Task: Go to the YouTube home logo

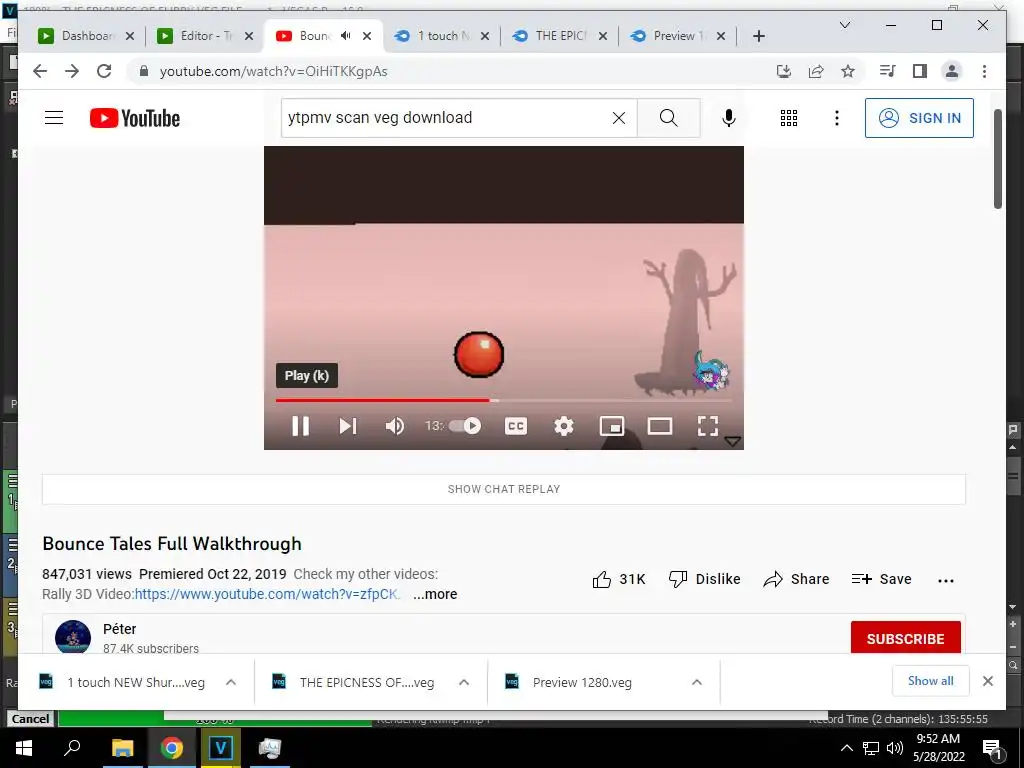Action: [135, 118]
